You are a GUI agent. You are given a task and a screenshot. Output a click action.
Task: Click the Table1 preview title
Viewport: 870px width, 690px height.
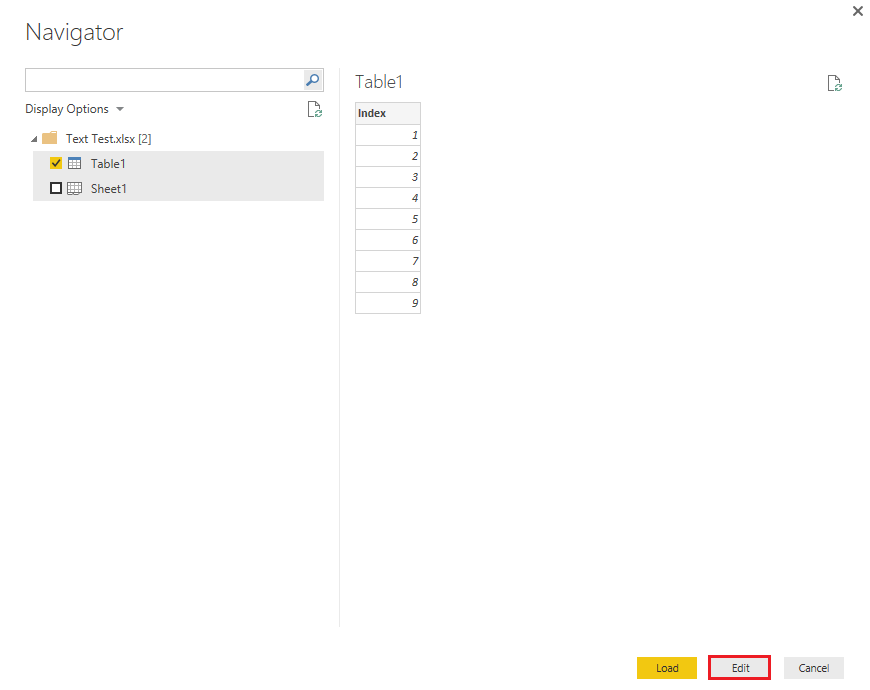379,82
